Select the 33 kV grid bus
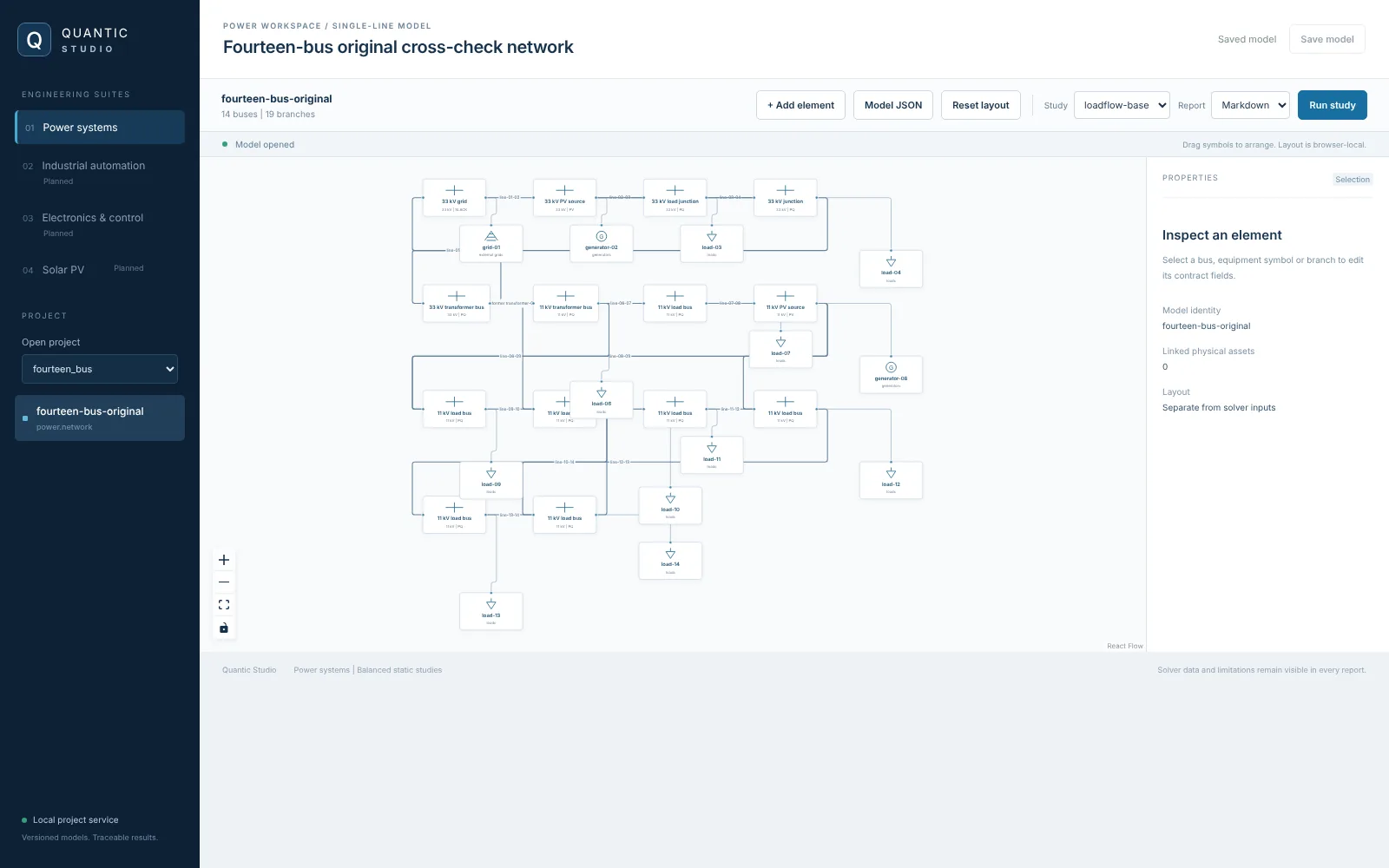 [x=454, y=198]
